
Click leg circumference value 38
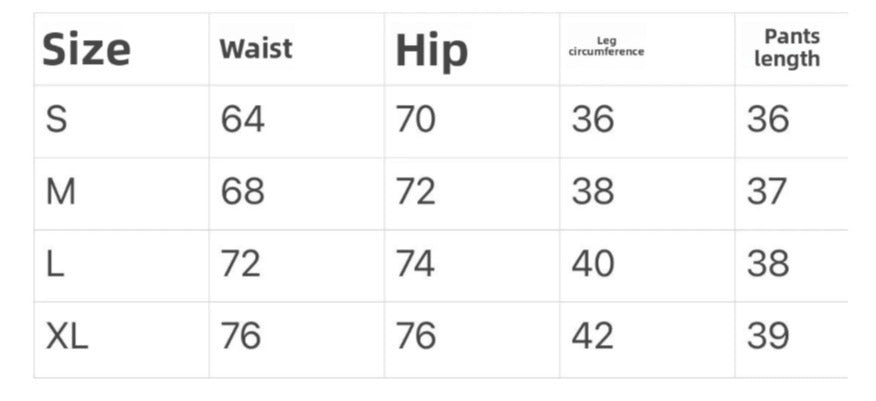[x=592, y=192]
